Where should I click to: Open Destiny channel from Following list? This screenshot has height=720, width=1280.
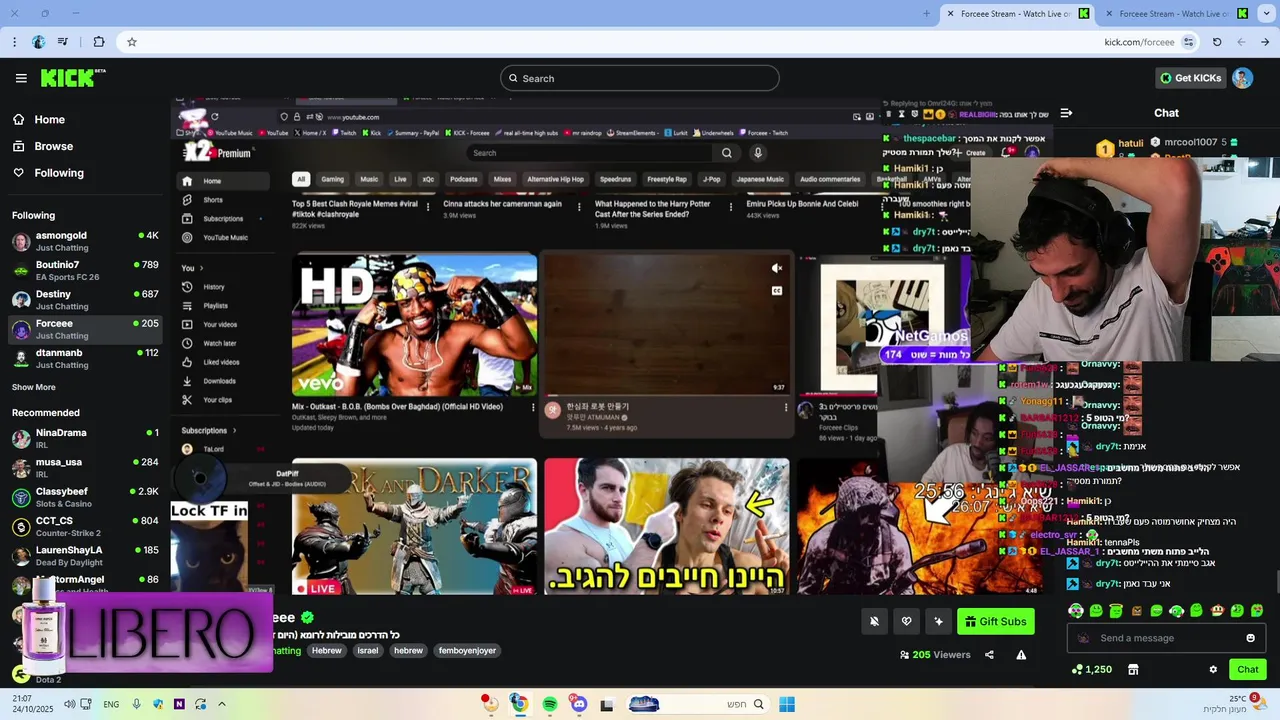85,300
